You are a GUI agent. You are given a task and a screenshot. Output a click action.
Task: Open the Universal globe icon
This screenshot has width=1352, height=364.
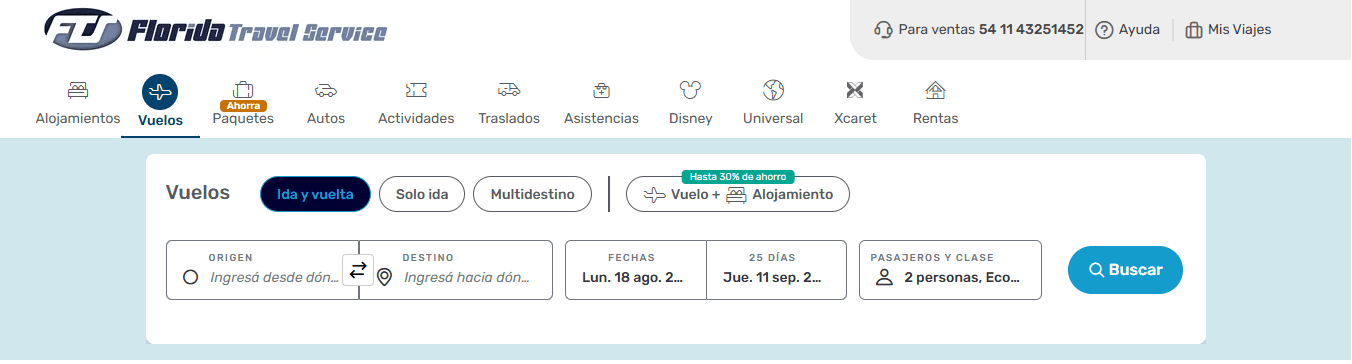tap(773, 90)
